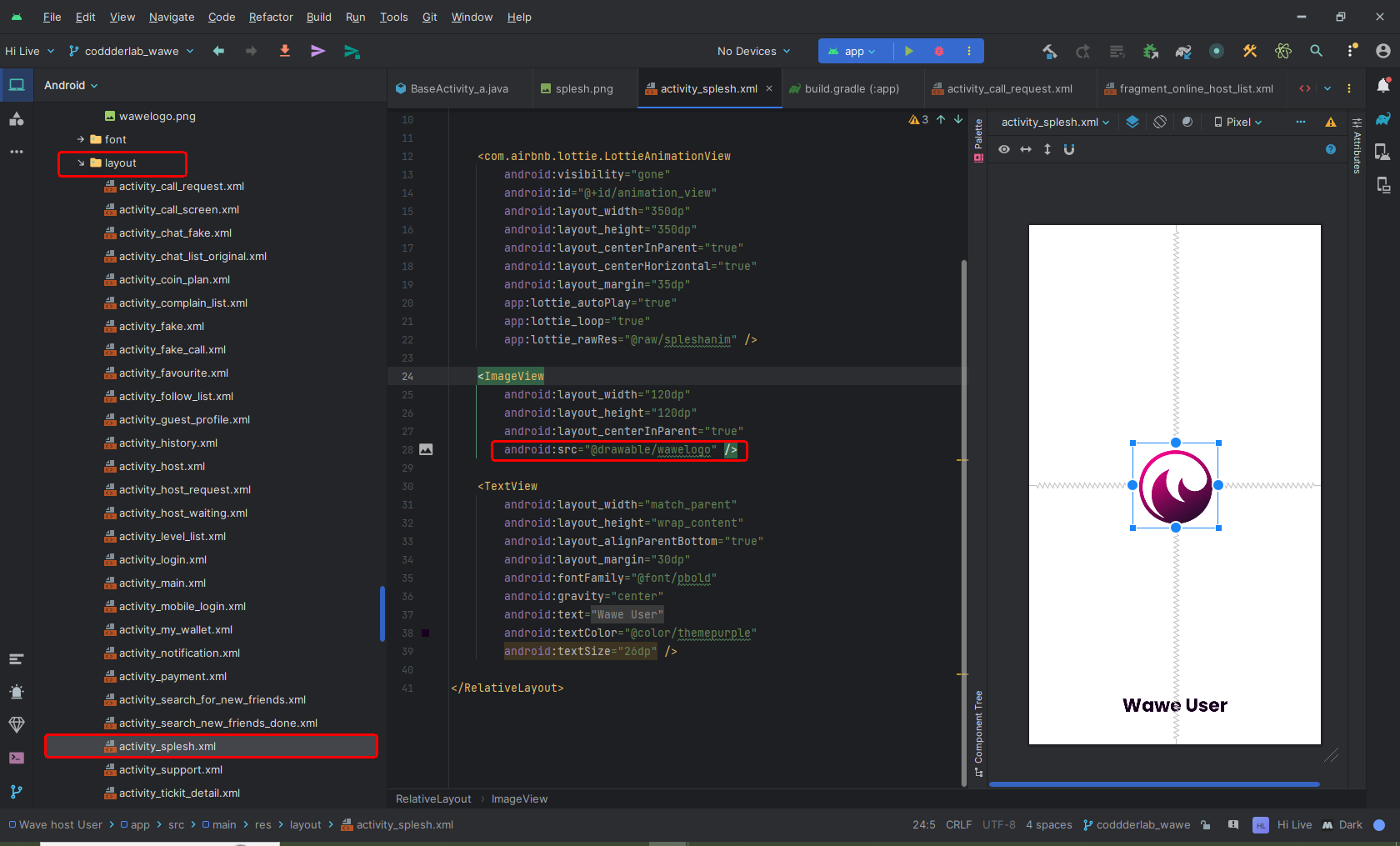Image resolution: width=1400 pixels, height=846 pixels.
Task: Select activity_main.xml in project tree
Action: tap(162, 583)
